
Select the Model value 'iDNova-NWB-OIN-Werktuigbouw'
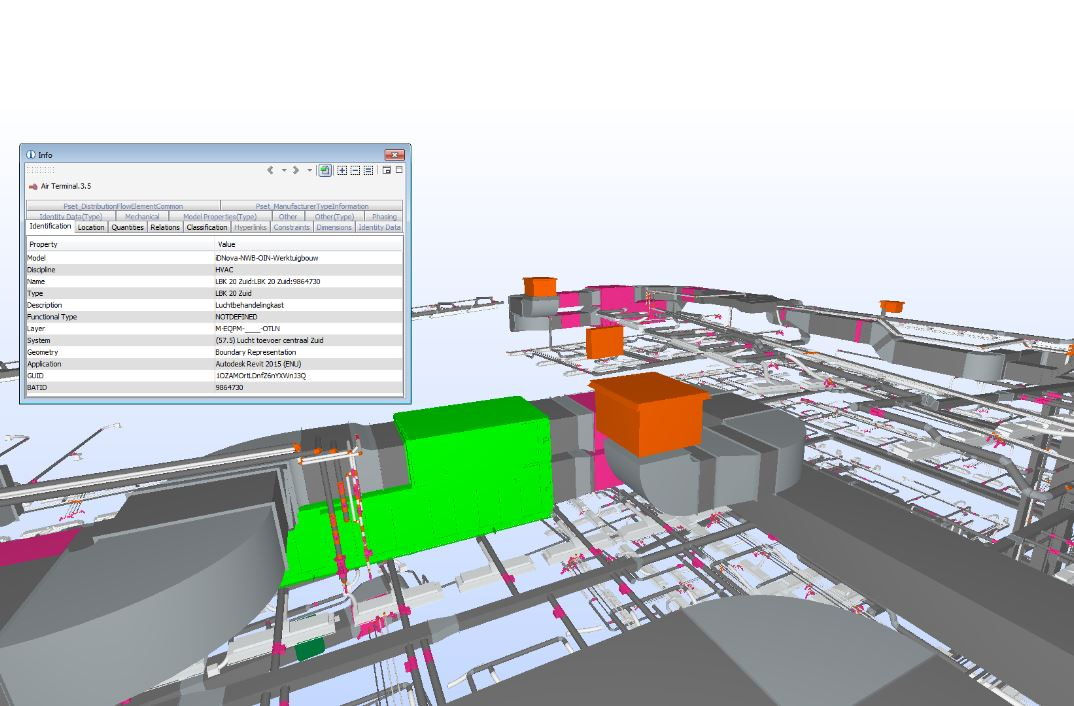[x=266, y=258]
